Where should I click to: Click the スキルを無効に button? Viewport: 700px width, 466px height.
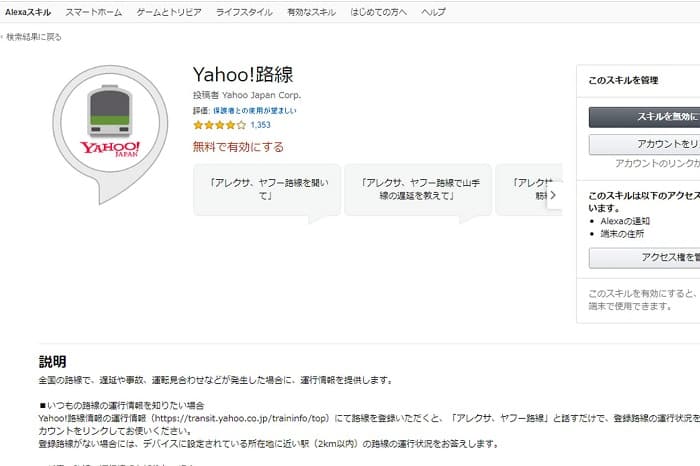(x=644, y=117)
